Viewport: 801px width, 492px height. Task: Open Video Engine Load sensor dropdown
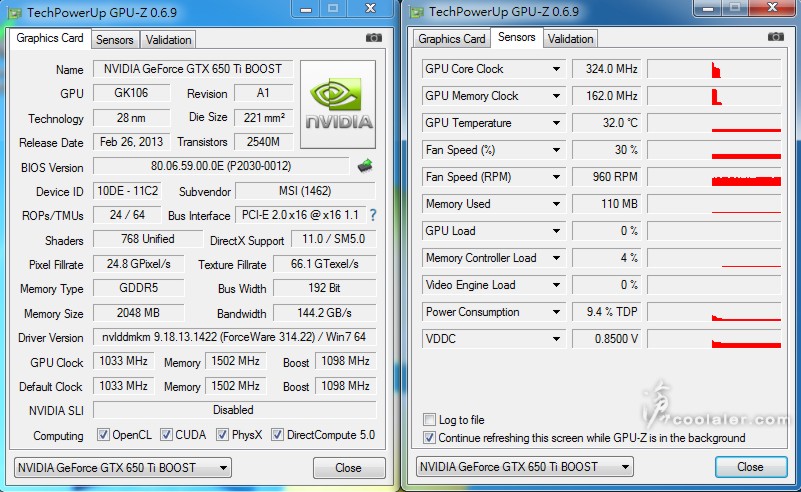pyautogui.click(x=556, y=285)
